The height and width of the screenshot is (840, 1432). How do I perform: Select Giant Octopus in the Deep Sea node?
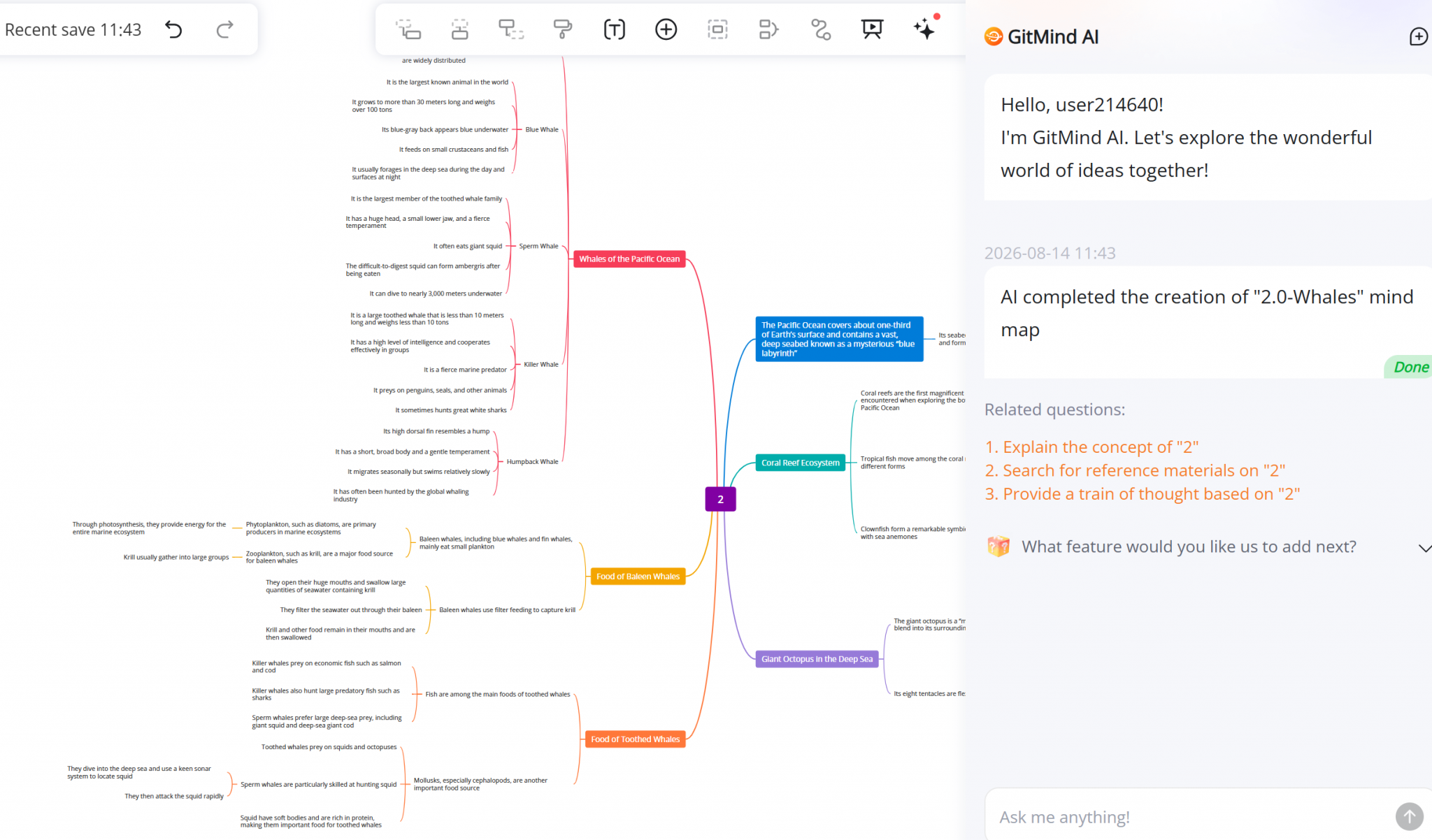(x=817, y=659)
